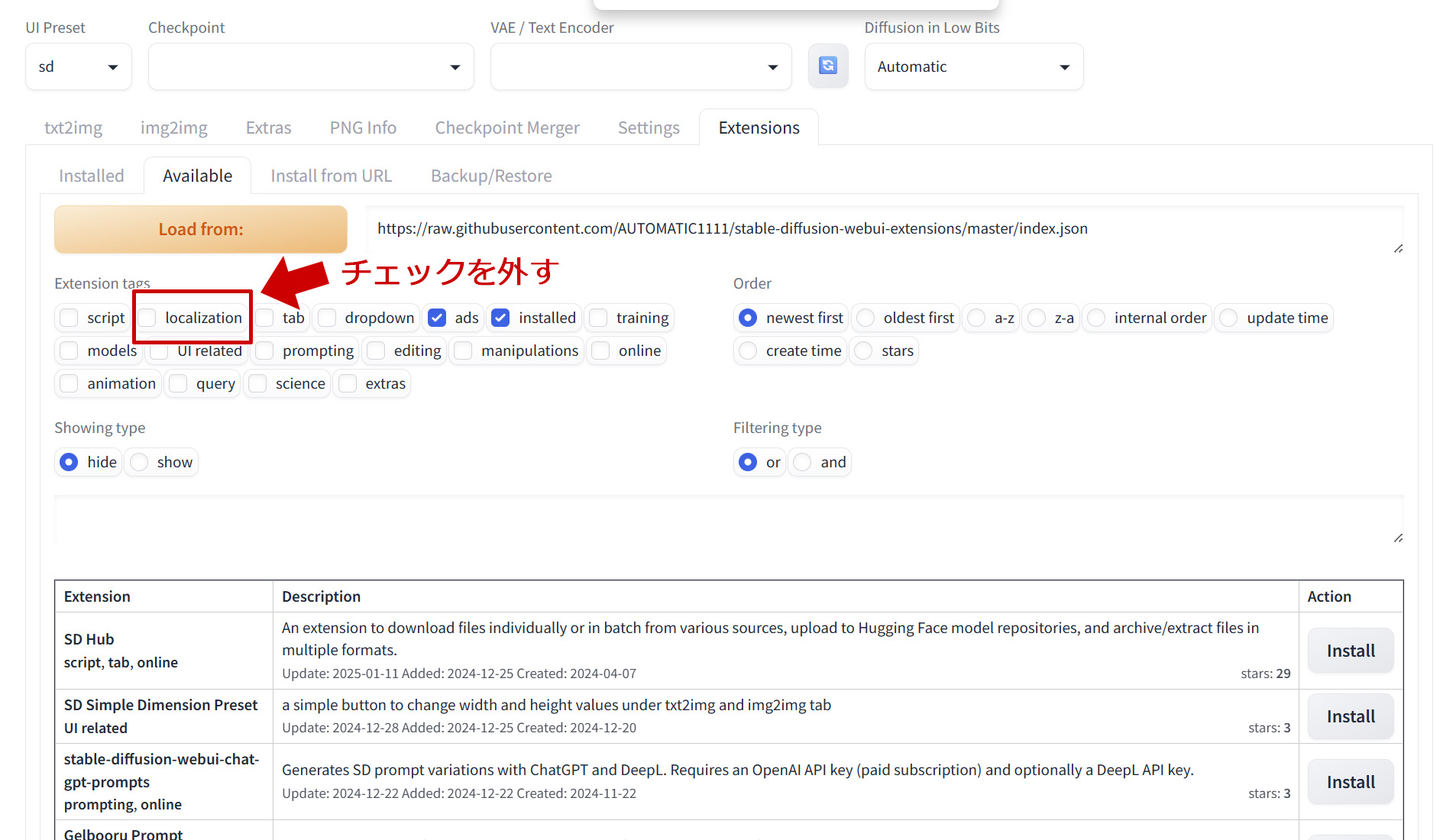Open Diffusion in Low Bits dropdown
1456x840 pixels.
click(973, 67)
